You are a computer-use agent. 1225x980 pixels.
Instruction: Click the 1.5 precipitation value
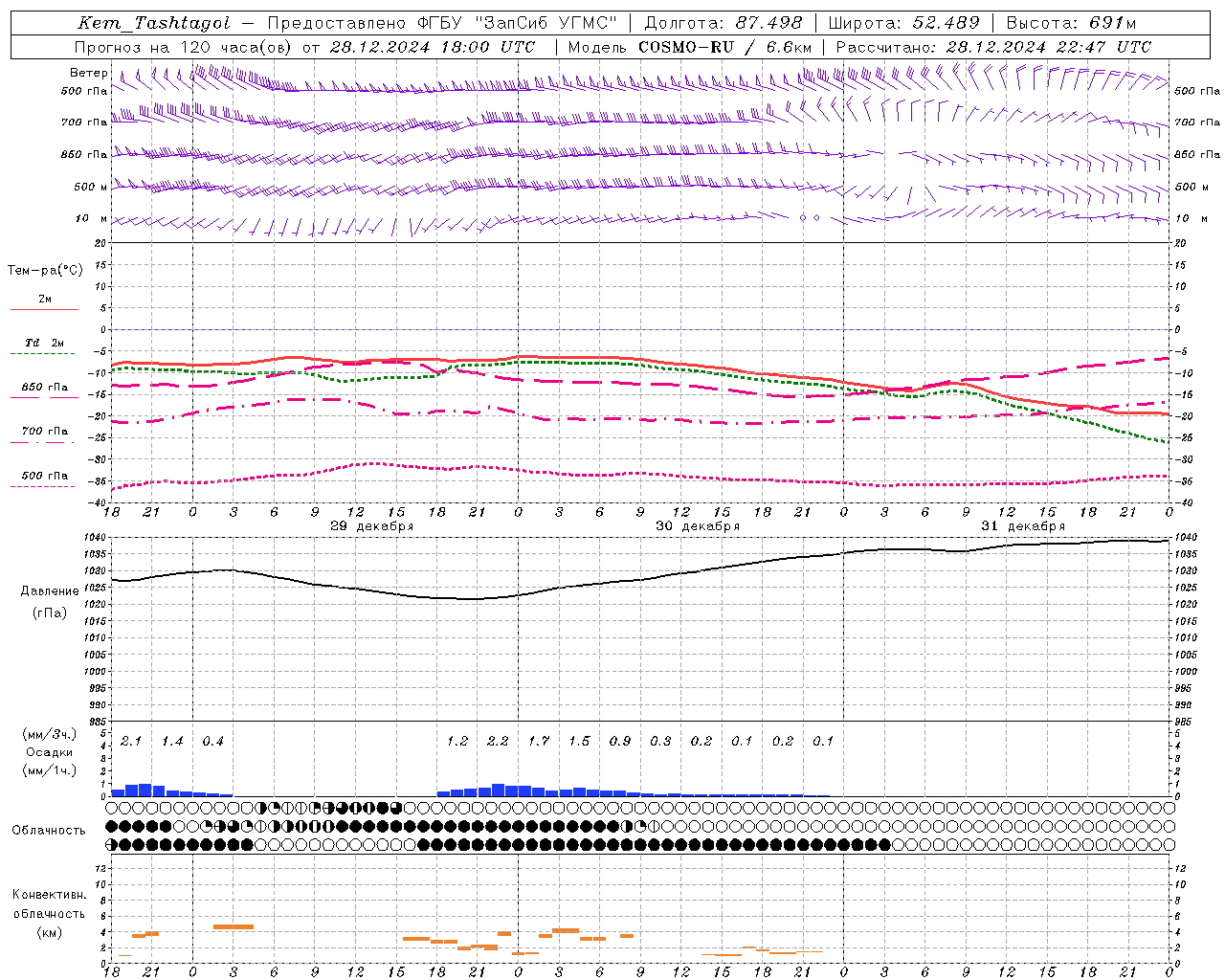pyautogui.click(x=579, y=742)
